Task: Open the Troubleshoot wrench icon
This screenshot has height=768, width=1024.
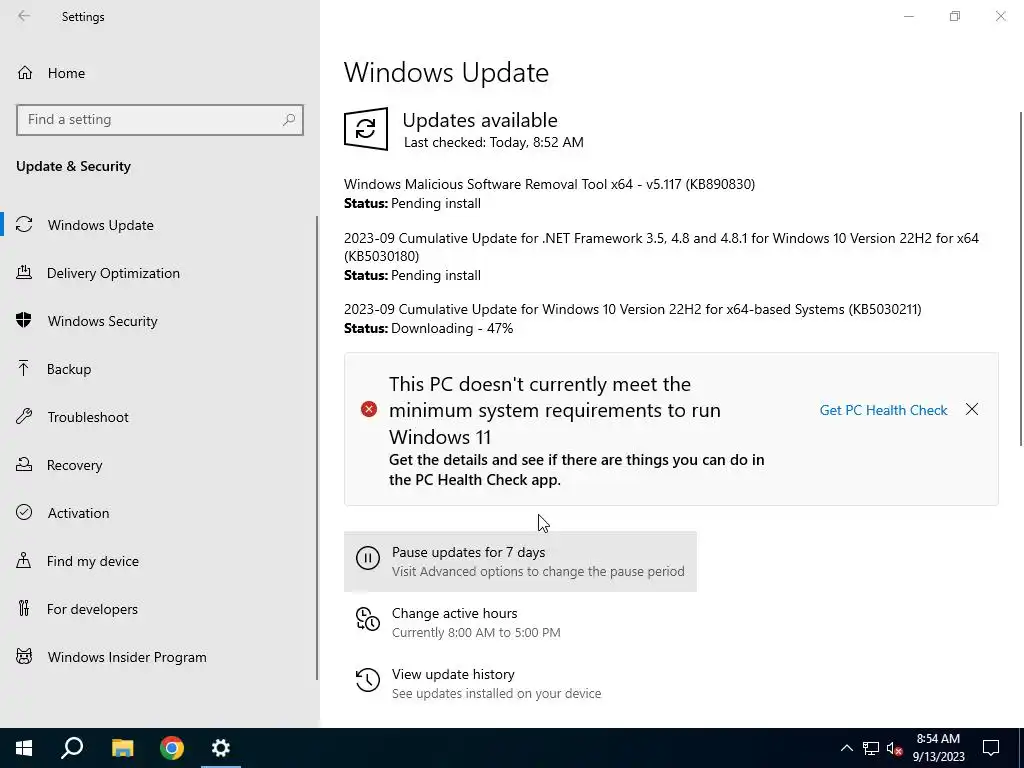Action: (24, 417)
